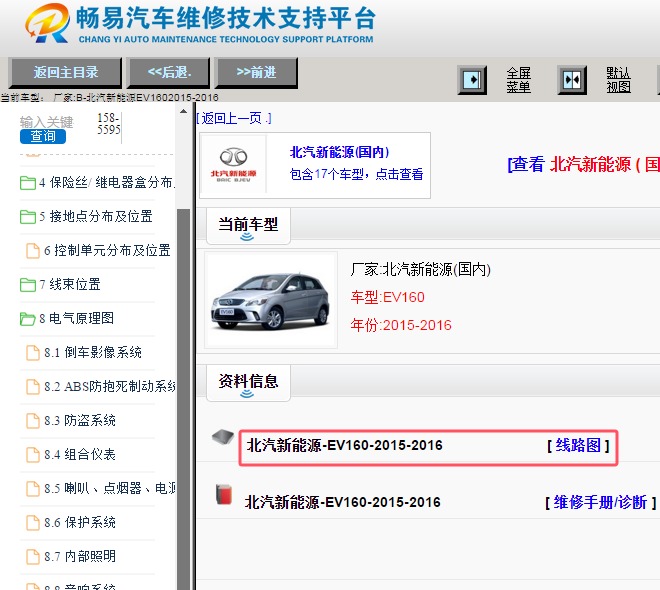Image resolution: width=660 pixels, height=590 pixels.
Task: Collapse open folder icon for 8 电气原理图
Action: [28, 319]
